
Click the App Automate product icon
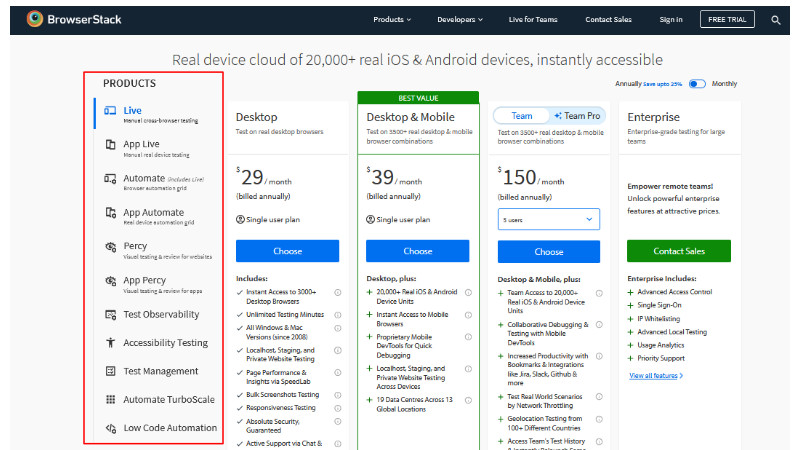point(110,212)
